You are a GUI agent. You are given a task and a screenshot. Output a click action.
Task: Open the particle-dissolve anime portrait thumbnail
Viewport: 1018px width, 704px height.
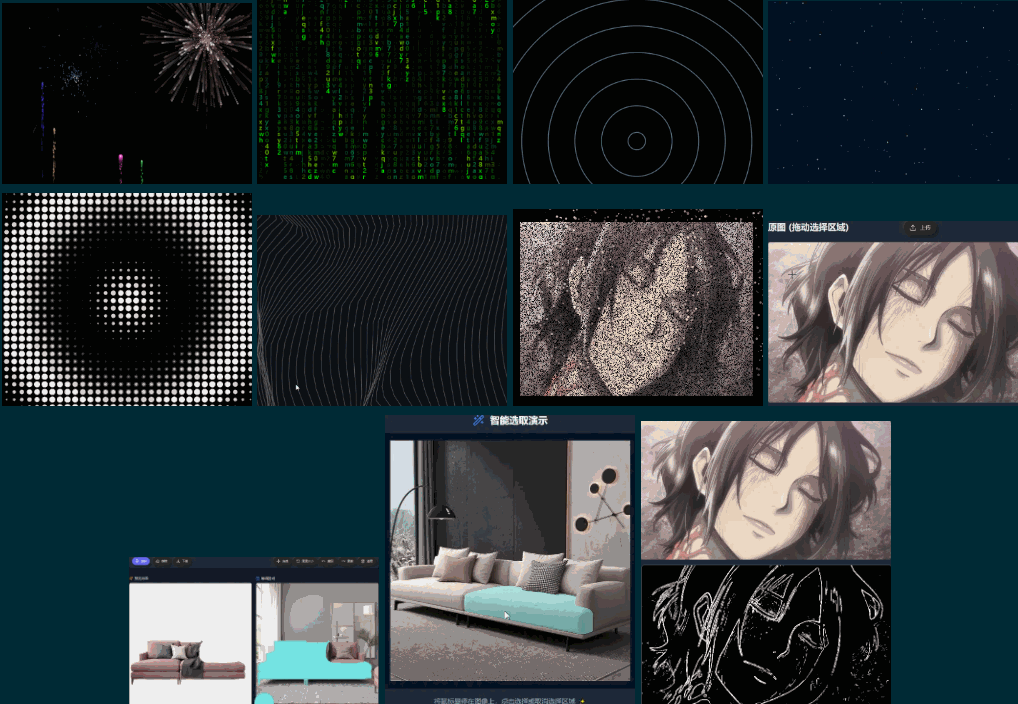(x=638, y=307)
